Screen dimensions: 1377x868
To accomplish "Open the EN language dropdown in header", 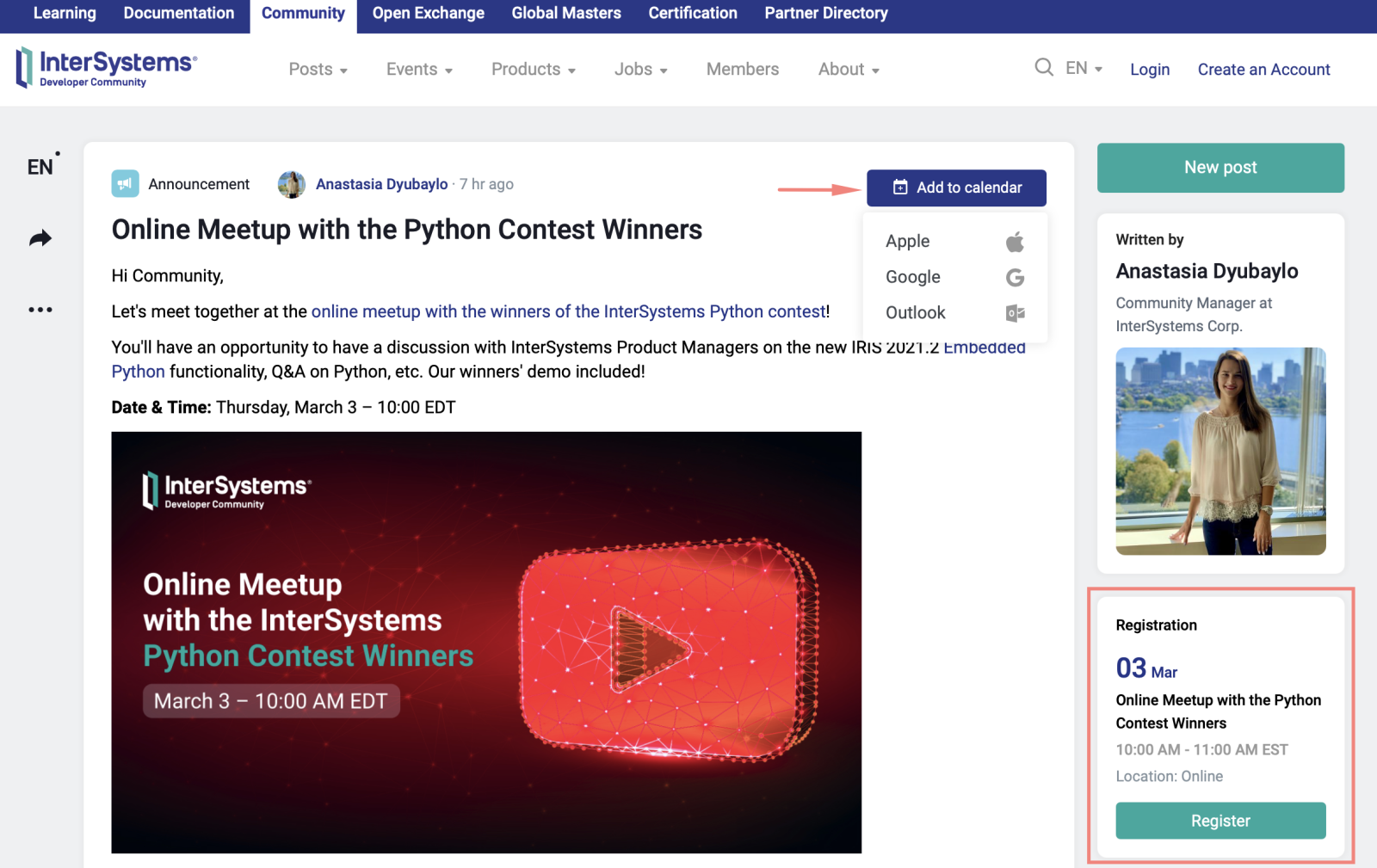I will click(1084, 68).
